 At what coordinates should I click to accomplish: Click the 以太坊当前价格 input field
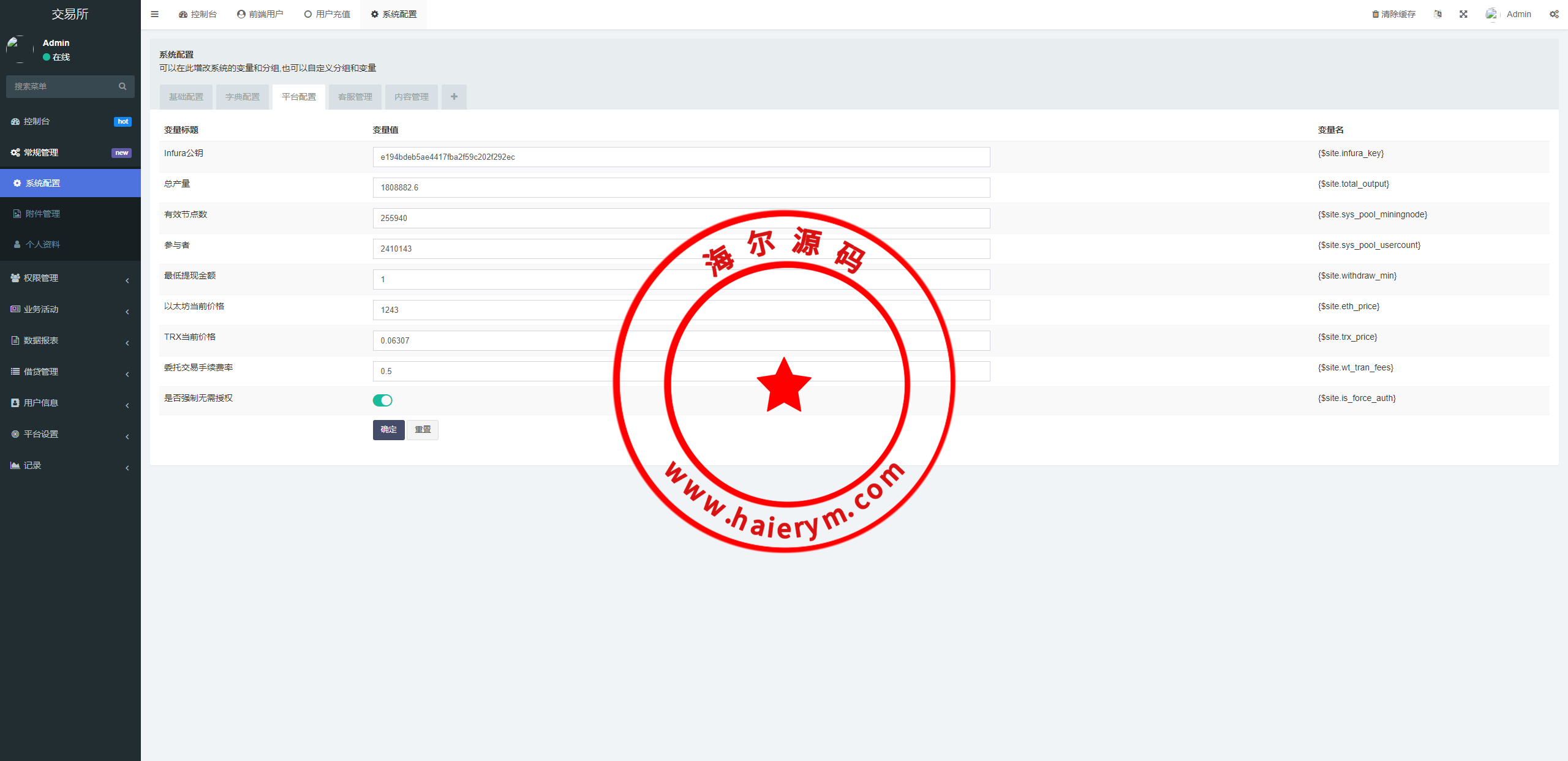pyautogui.click(x=490, y=310)
